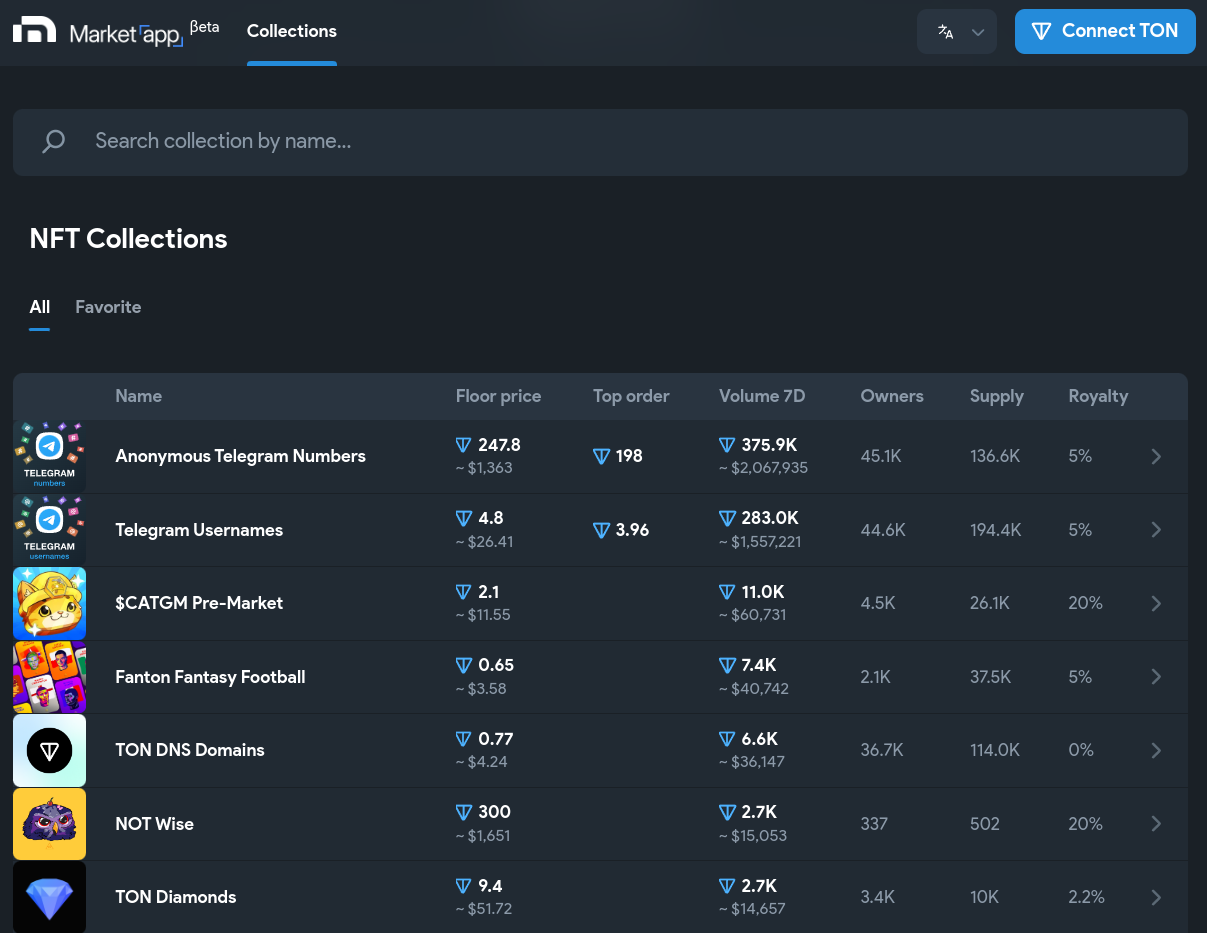Open the Telegram Usernames collection name
The width and height of the screenshot is (1207, 933).
199,530
